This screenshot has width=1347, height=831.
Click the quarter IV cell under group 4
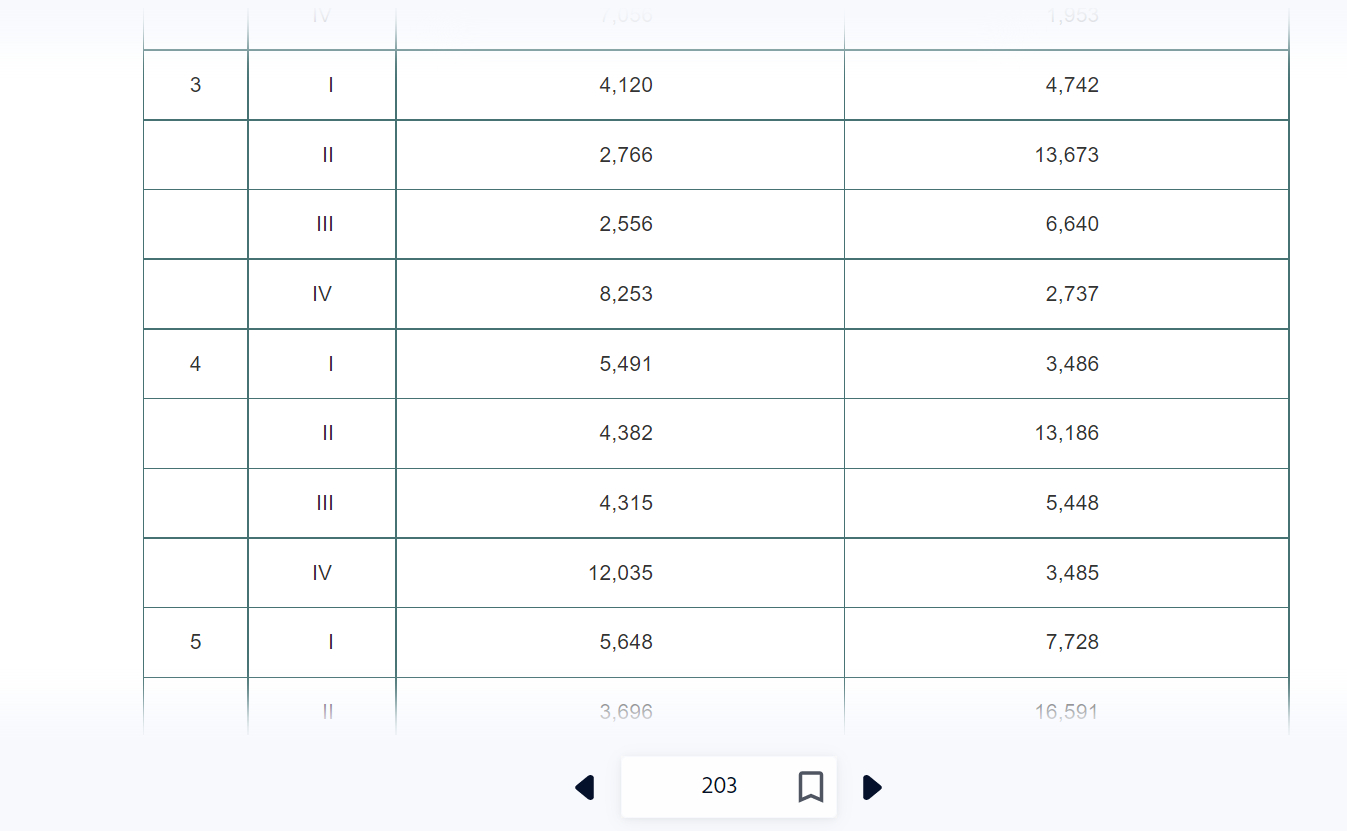pyautogui.click(x=322, y=572)
